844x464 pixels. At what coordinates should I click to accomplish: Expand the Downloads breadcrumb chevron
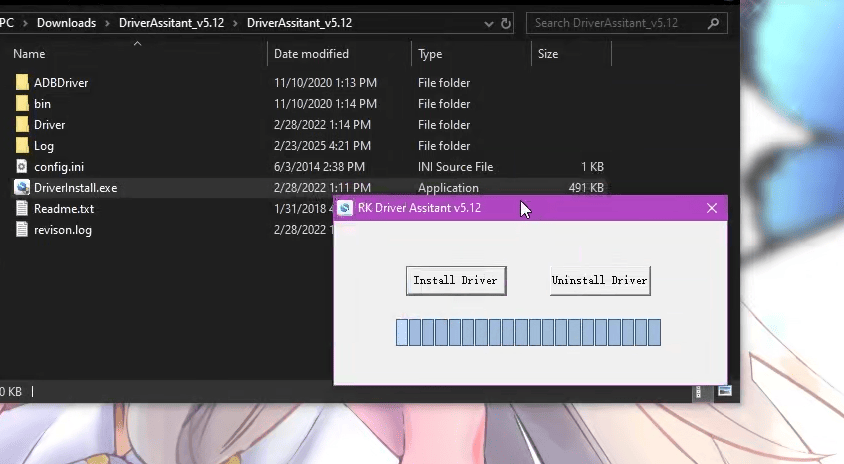(x=107, y=23)
